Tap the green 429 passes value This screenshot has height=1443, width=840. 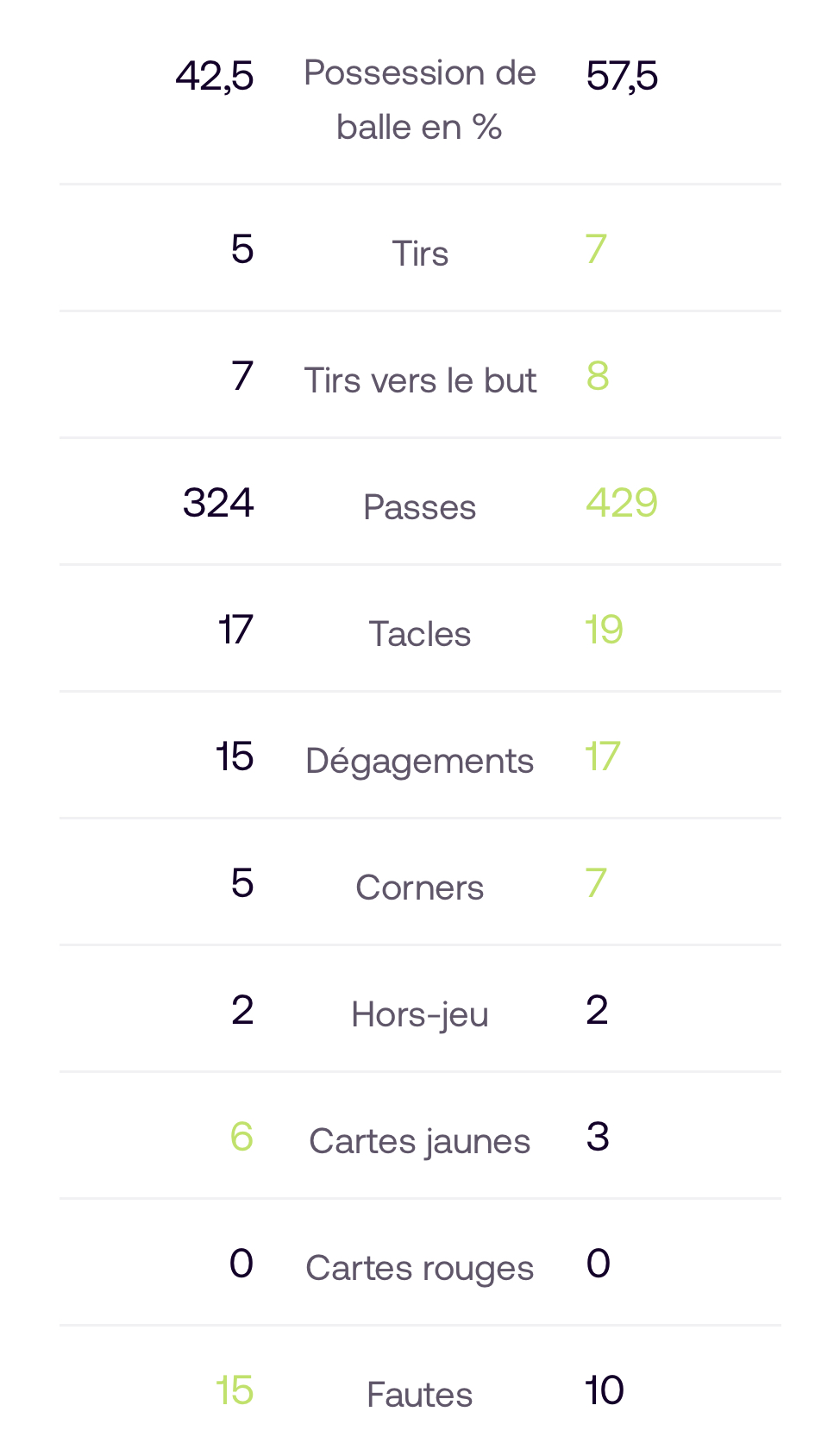(x=622, y=503)
